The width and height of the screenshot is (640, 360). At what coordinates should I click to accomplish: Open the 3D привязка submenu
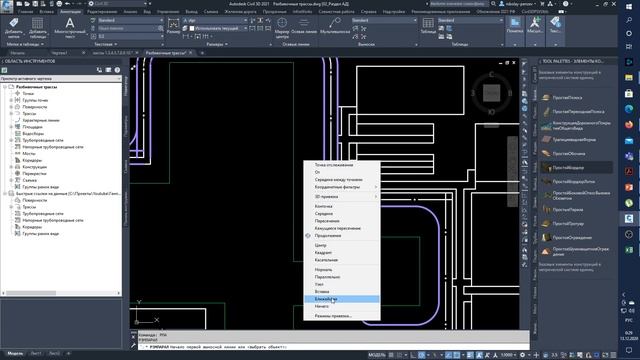342,197
